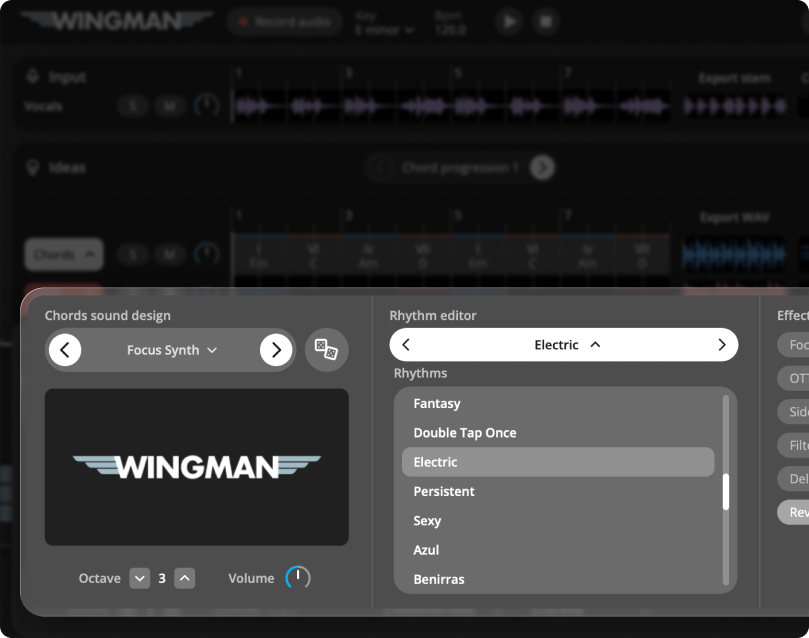Viewport: 809px width, 638px height.
Task: Click the Record audio button
Action: click(284, 22)
